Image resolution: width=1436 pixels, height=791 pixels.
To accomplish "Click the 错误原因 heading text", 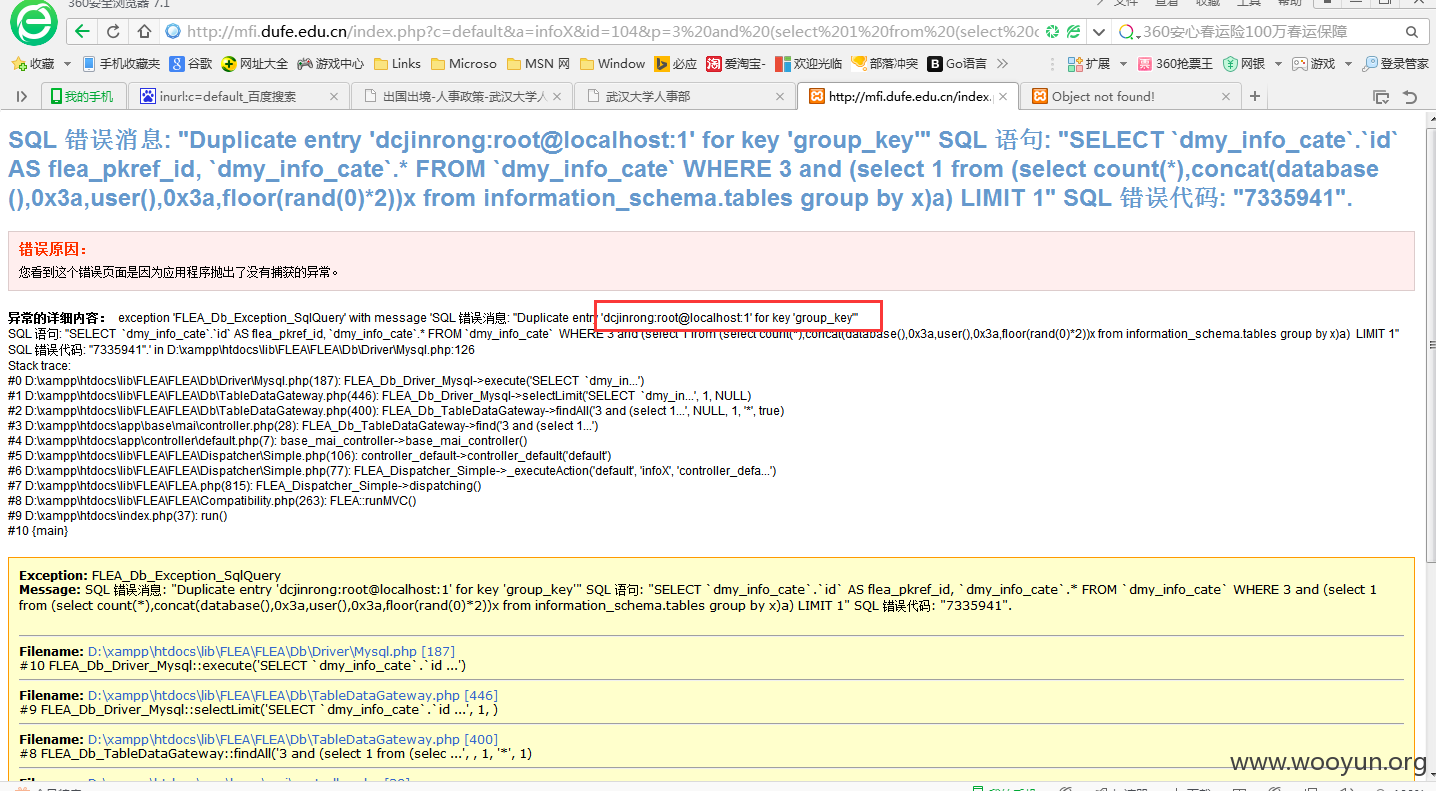I will click(53, 249).
